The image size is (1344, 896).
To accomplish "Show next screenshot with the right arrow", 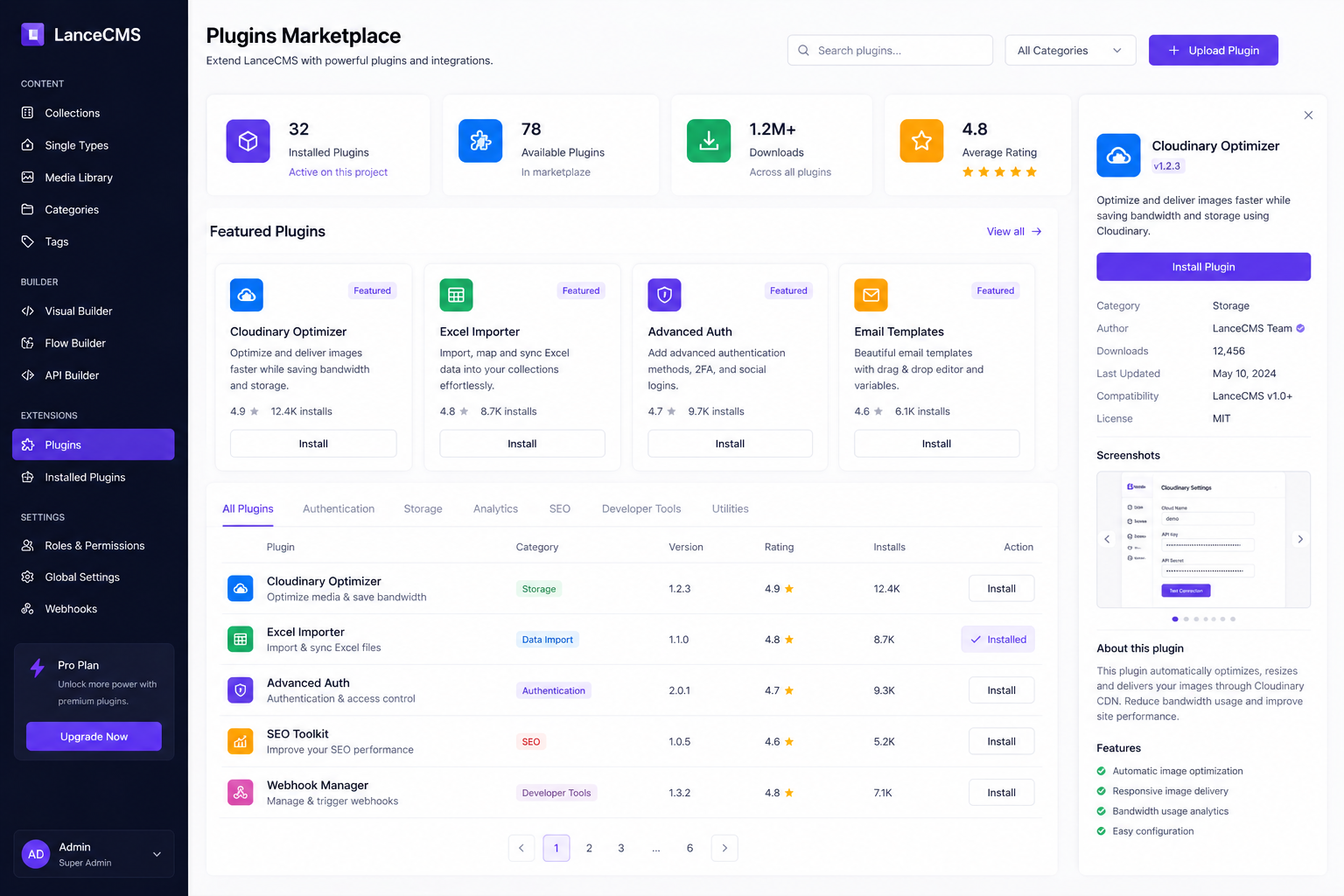I will click(x=1300, y=539).
